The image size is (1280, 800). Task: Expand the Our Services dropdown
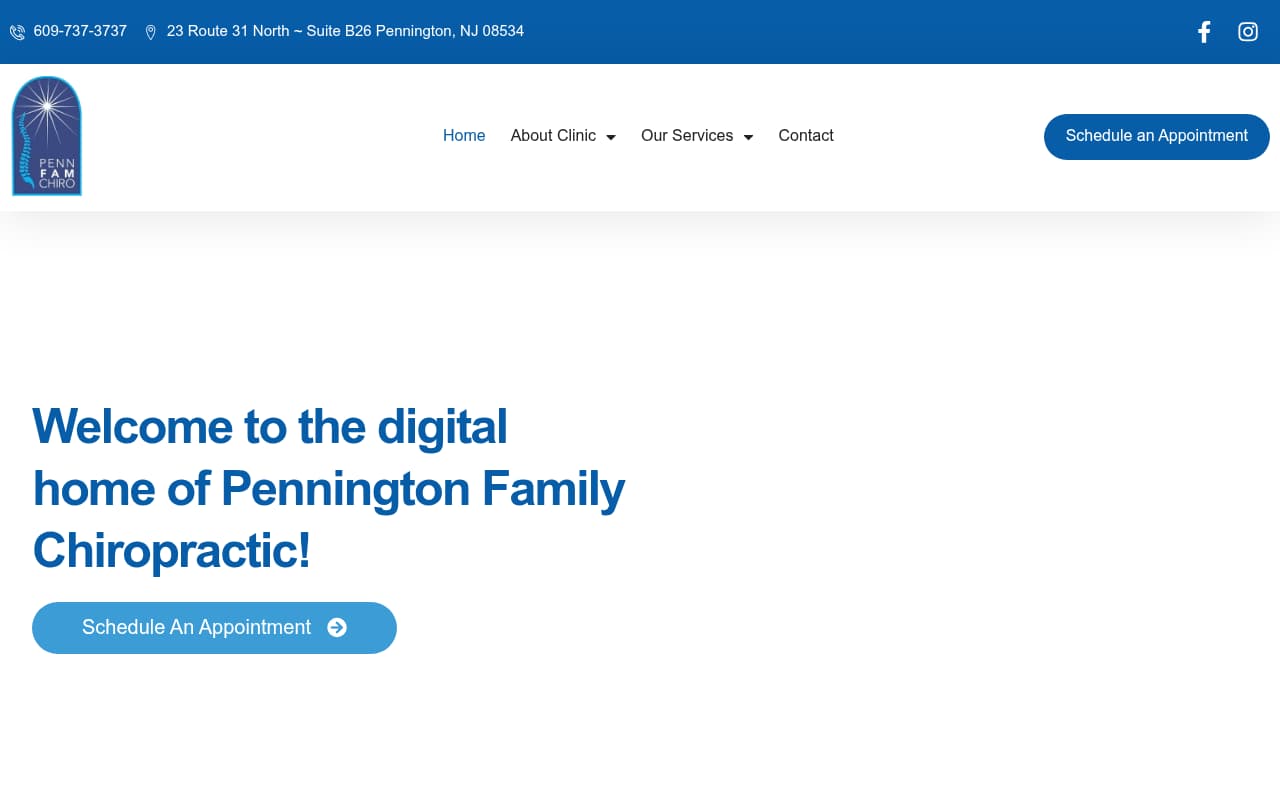(697, 136)
